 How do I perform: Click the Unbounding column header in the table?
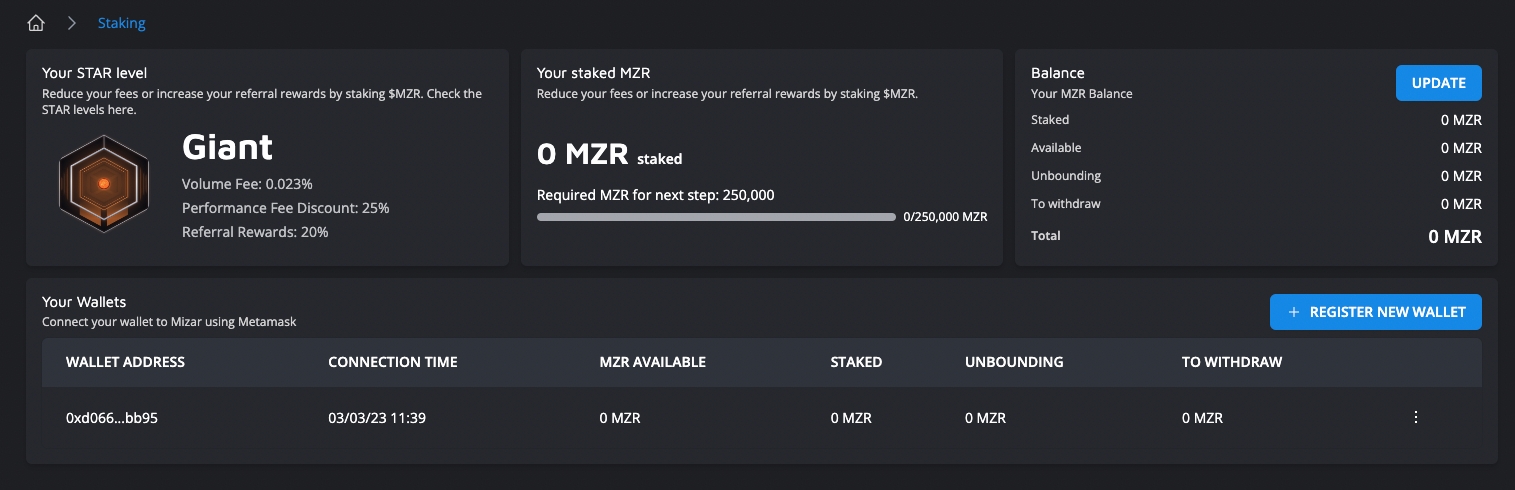pos(1014,362)
